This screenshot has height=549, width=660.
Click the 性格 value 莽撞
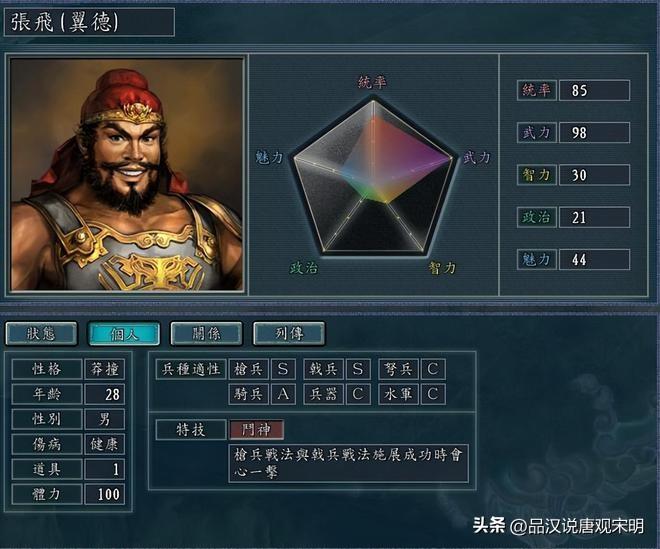(x=104, y=370)
